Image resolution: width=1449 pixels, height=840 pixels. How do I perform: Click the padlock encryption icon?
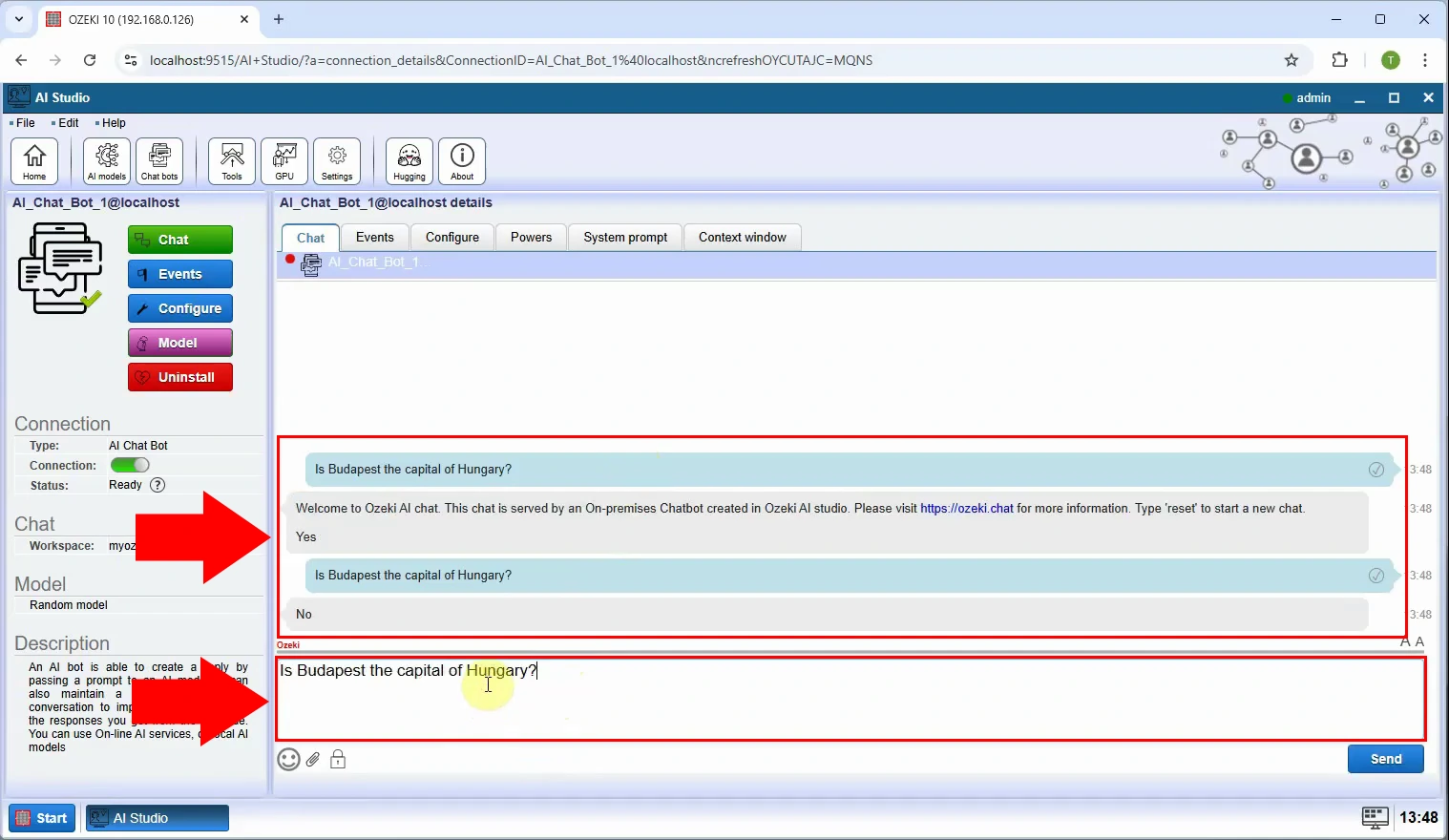point(338,759)
